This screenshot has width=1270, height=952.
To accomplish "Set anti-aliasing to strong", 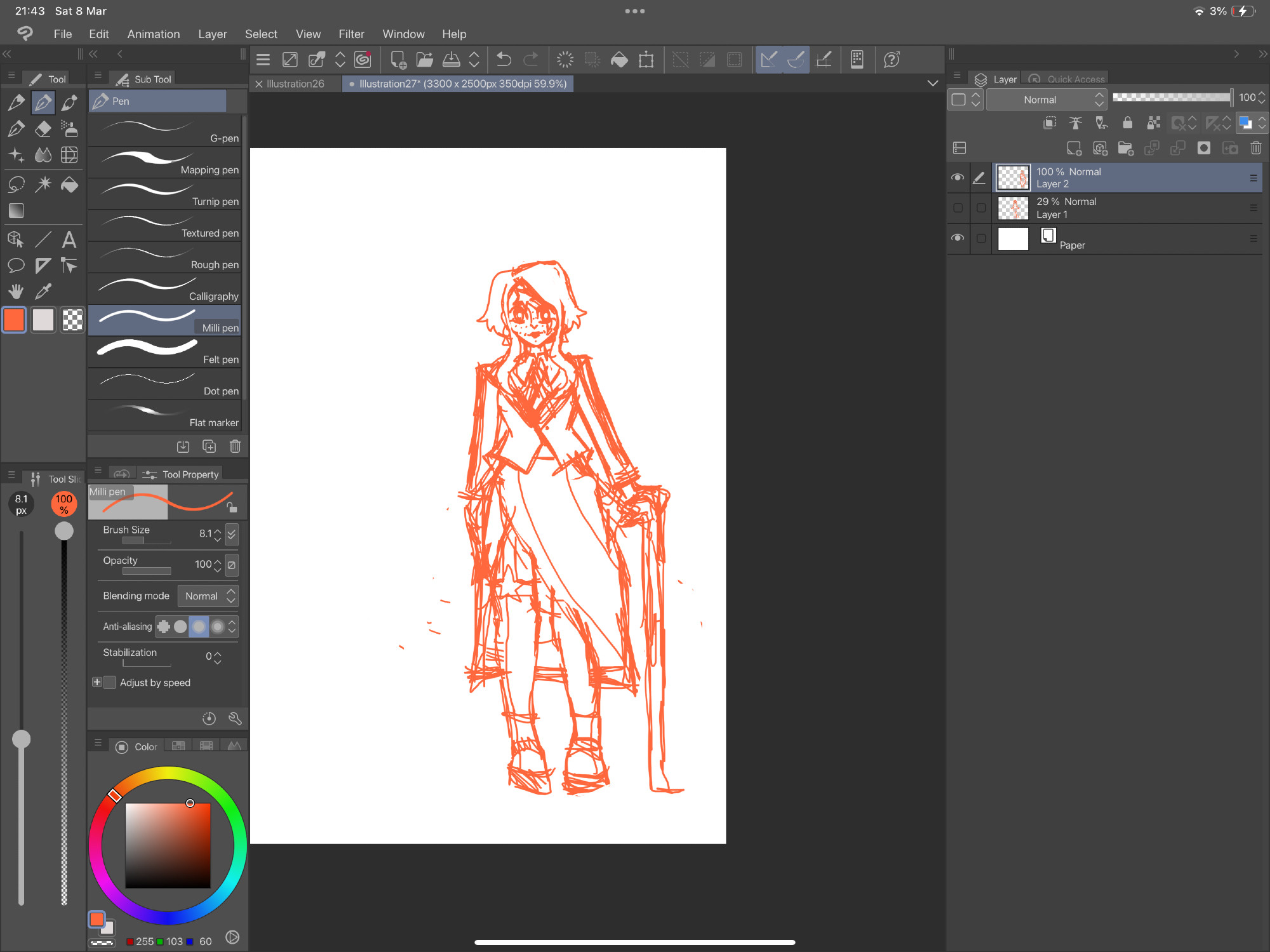I will pos(217,627).
